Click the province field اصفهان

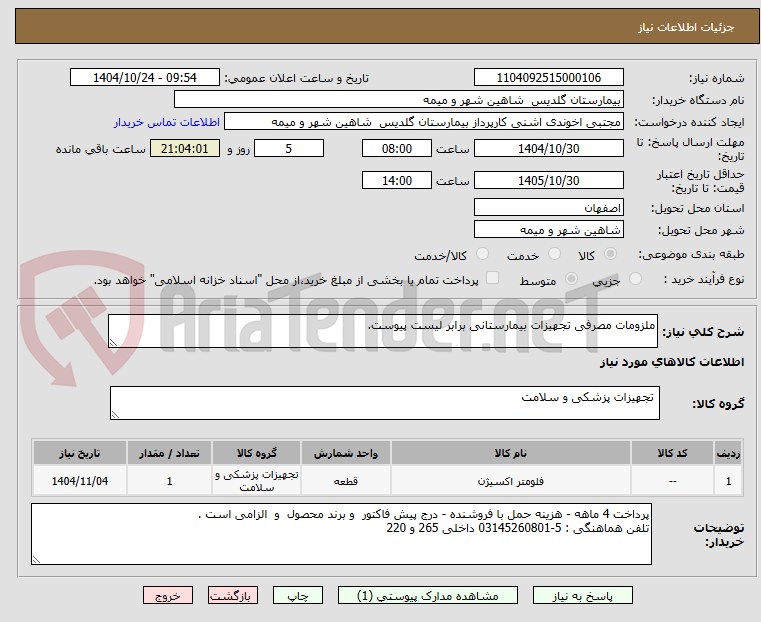tap(548, 208)
